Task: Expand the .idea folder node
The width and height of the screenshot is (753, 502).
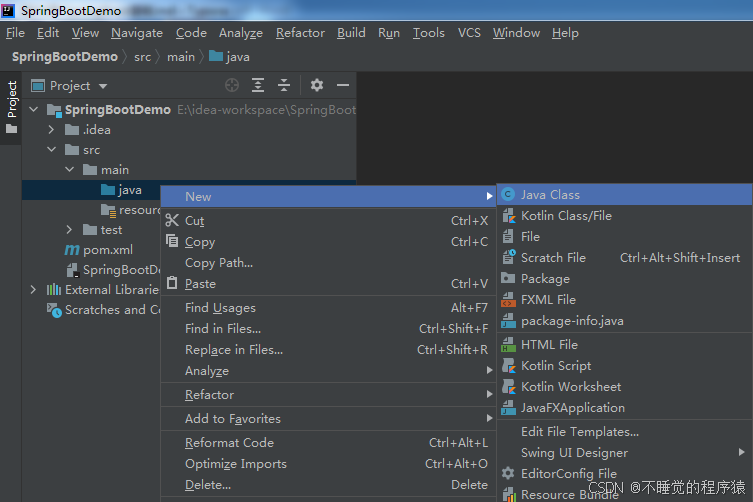Action: click(x=51, y=130)
